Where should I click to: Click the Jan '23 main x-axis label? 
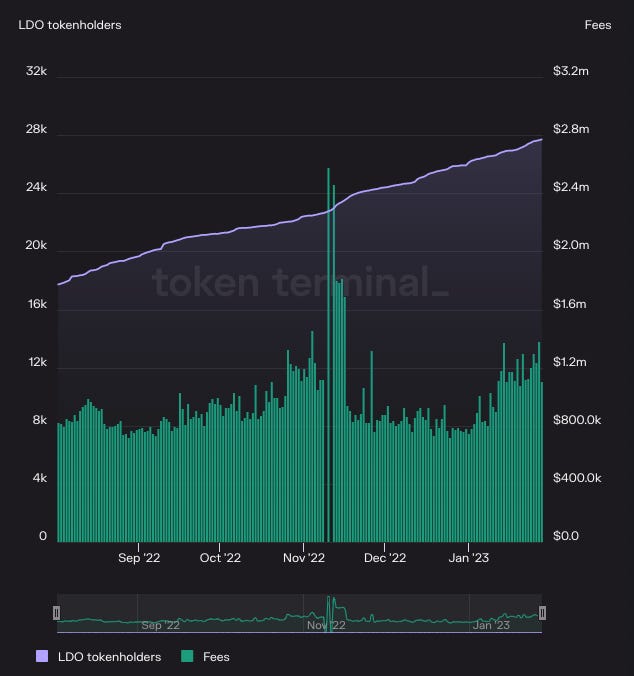point(468,558)
